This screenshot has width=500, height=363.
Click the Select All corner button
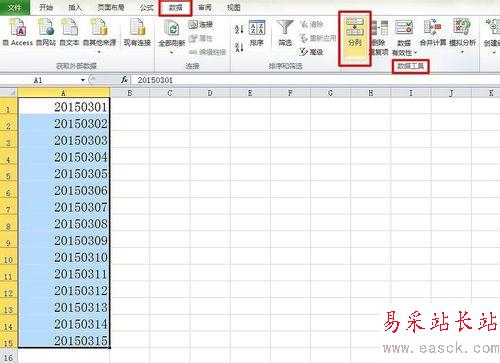click(9, 93)
